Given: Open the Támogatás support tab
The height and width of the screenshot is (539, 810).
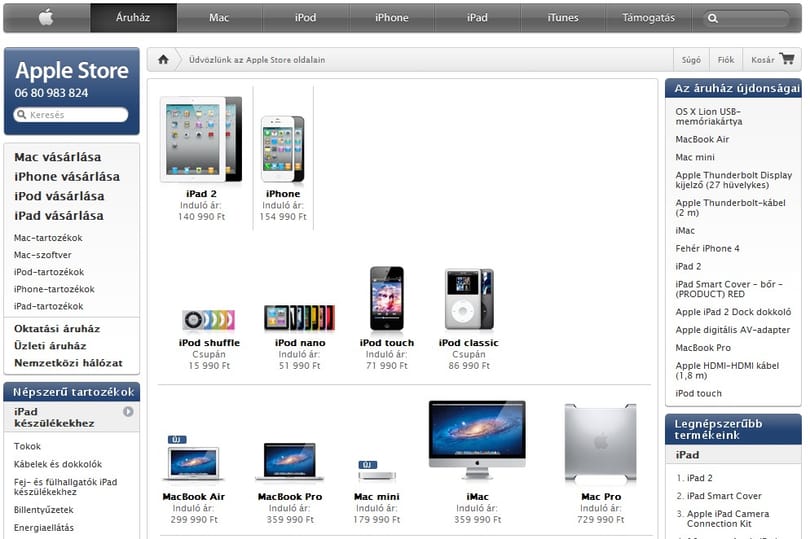Looking at the screenshot, I should pos(649,18).
